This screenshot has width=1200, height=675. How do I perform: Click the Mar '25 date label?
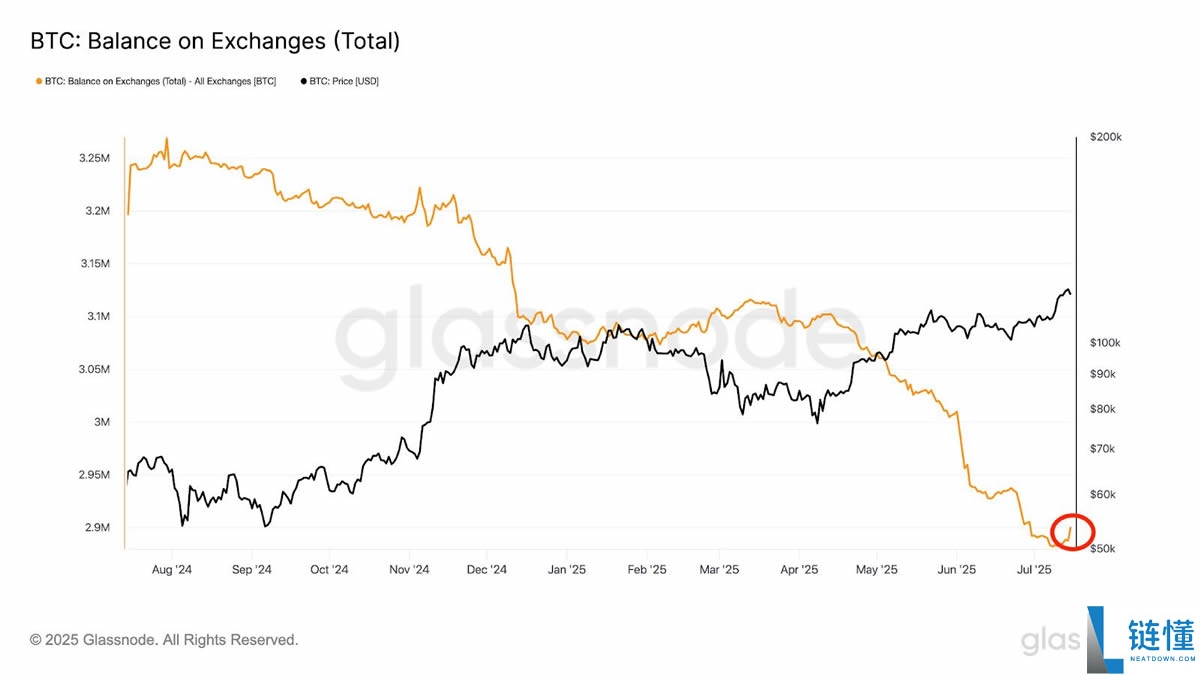(718, 570)
